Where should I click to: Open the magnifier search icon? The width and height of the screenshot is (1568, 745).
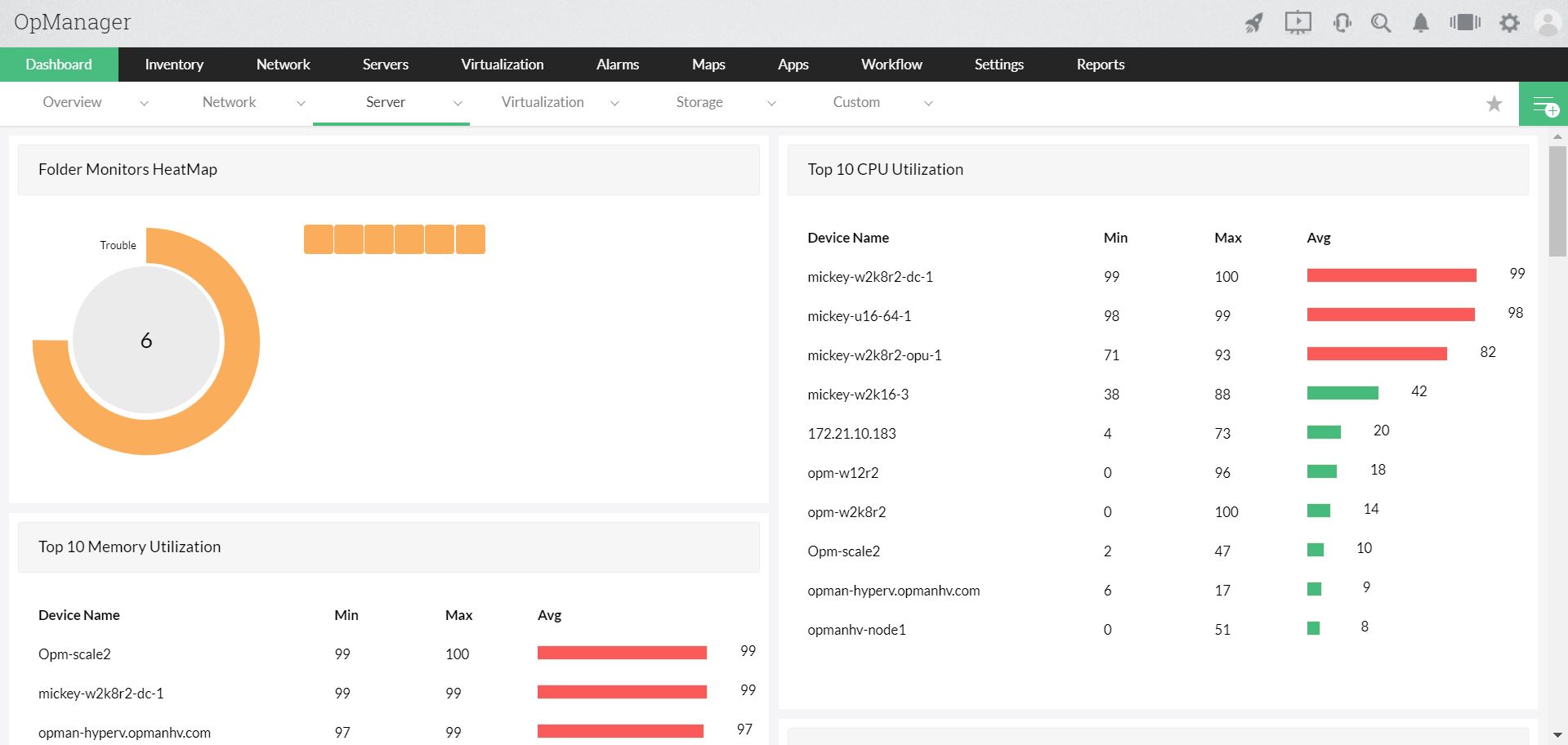(x=1381, y=23)
